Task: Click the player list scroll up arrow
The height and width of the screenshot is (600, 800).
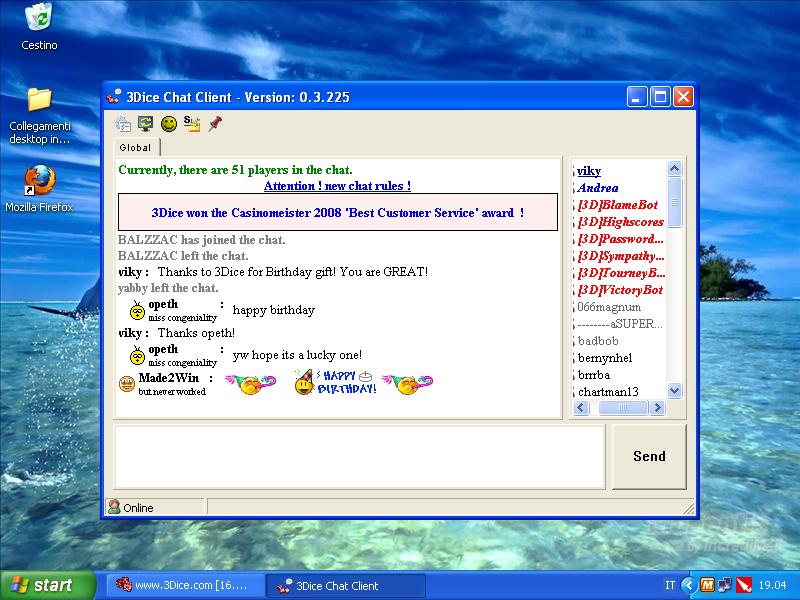Action: [674, 168]
